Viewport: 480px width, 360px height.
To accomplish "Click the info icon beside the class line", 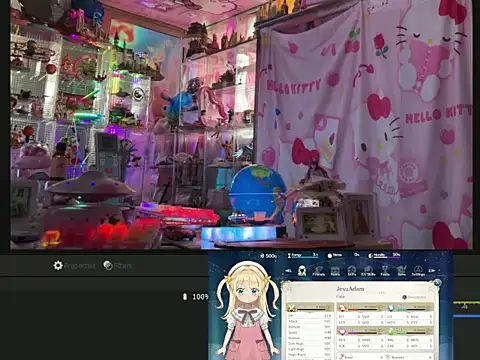I will 405,297.
